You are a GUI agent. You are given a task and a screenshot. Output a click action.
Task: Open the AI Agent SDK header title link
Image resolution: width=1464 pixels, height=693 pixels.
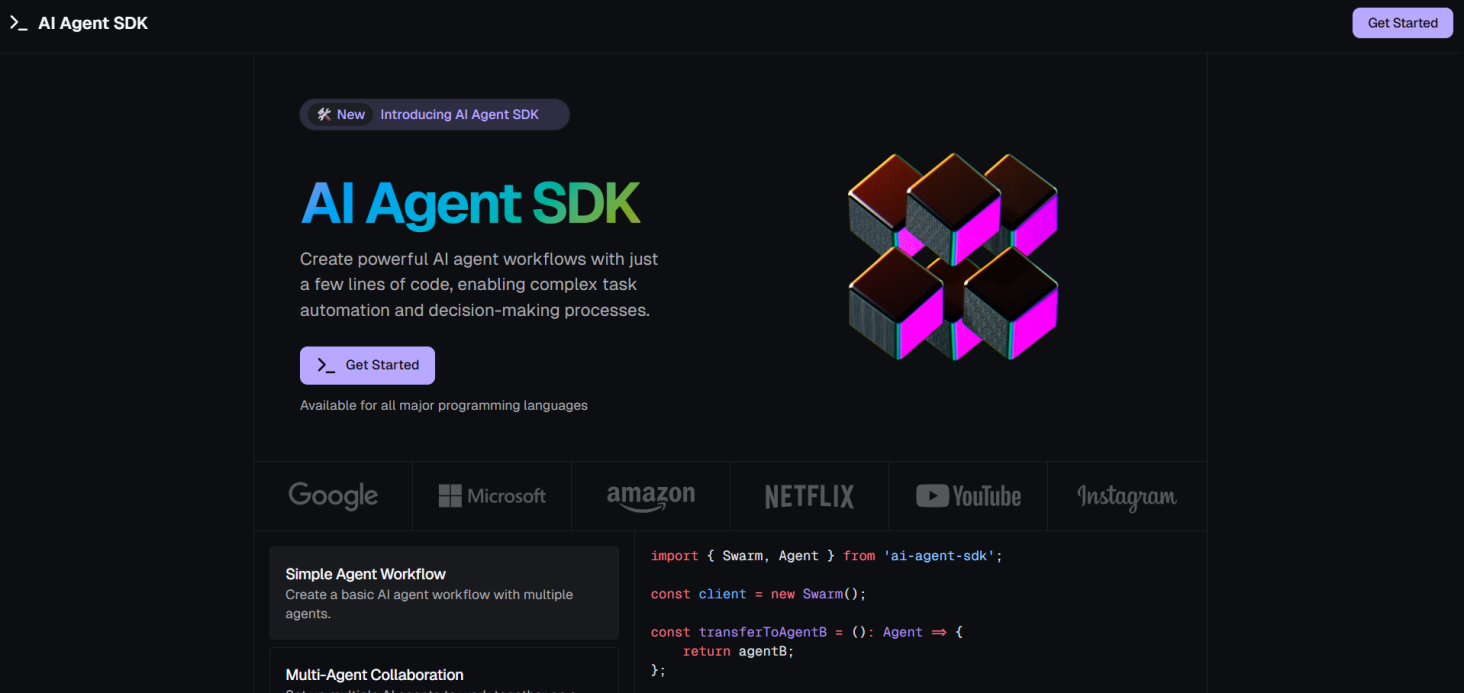point(93,23)
